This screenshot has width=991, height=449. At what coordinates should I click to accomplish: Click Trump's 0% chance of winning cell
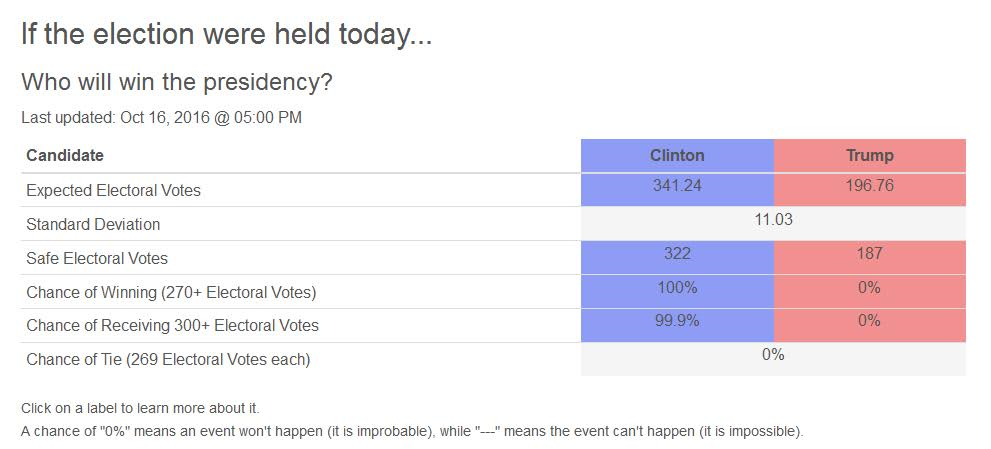click(869, 287)
